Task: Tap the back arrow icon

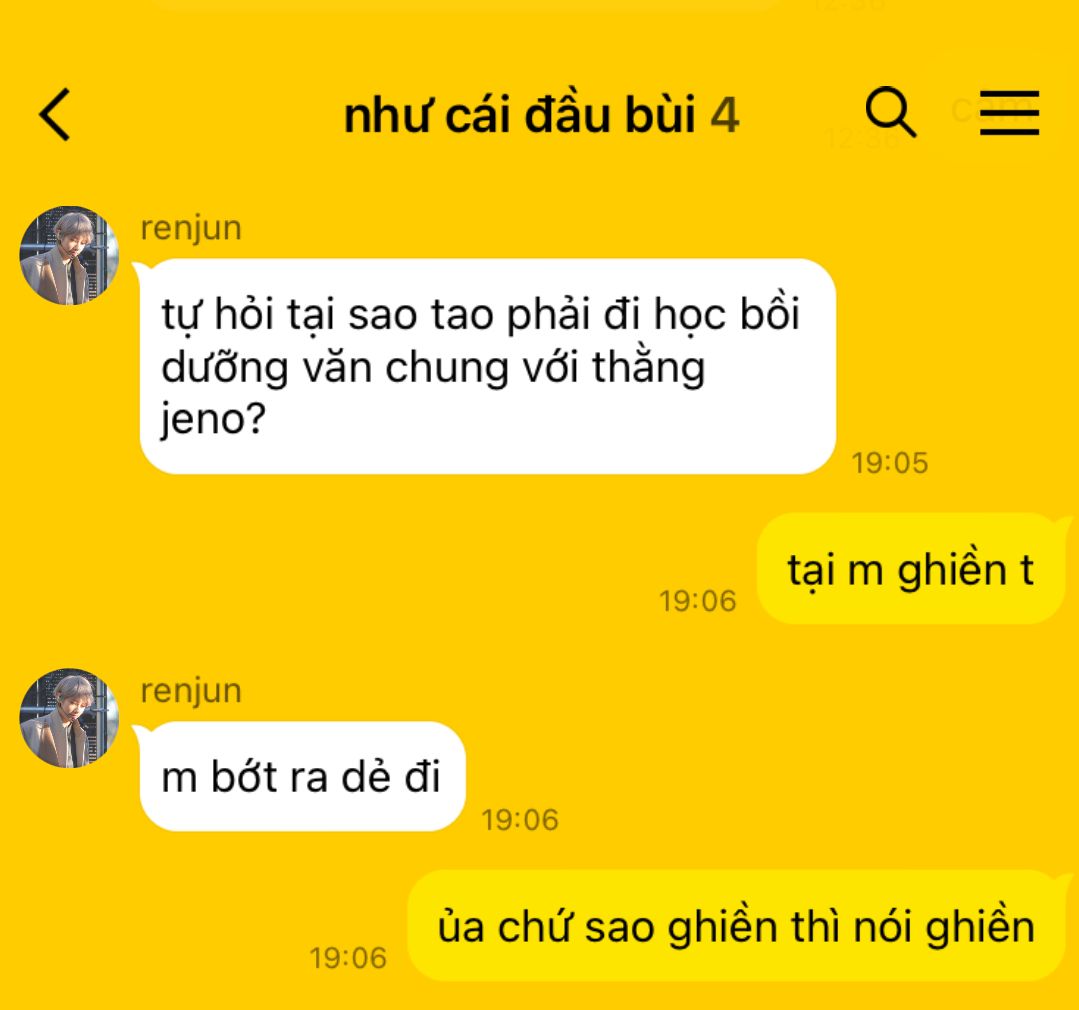Action: (x=55, y=114)
